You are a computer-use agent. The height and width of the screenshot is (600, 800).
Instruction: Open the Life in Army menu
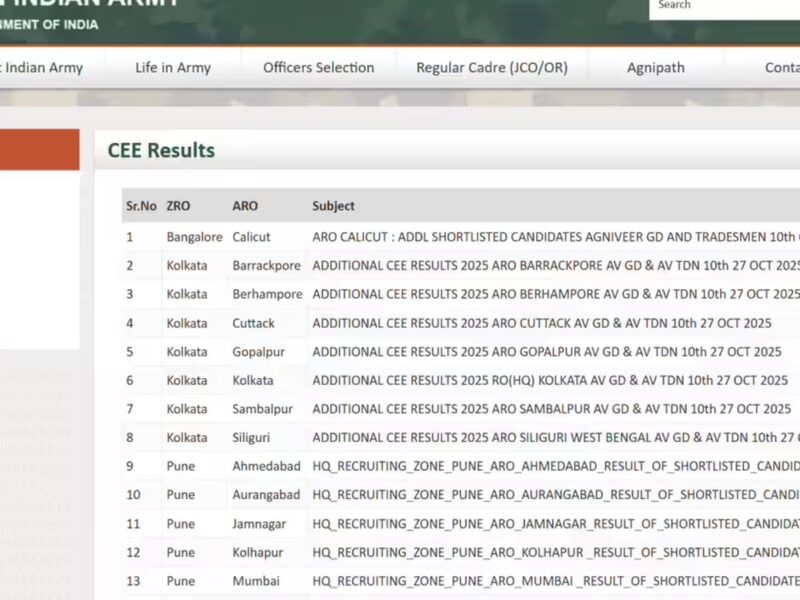click(173, 68)
